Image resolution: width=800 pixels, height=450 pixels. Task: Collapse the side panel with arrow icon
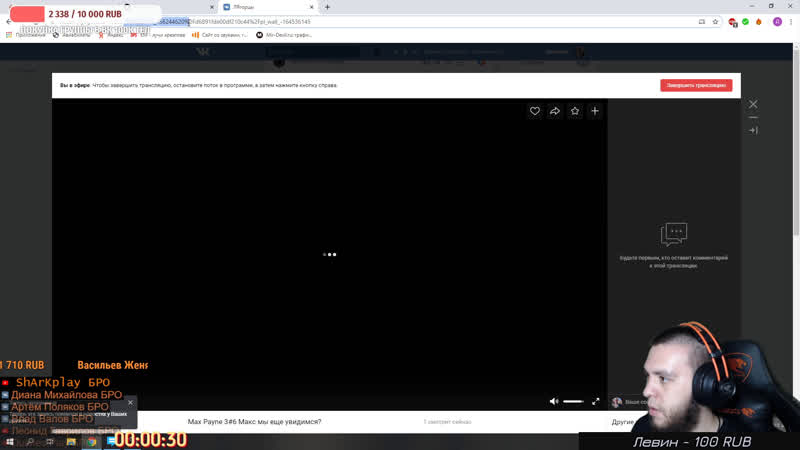point(753,130)
